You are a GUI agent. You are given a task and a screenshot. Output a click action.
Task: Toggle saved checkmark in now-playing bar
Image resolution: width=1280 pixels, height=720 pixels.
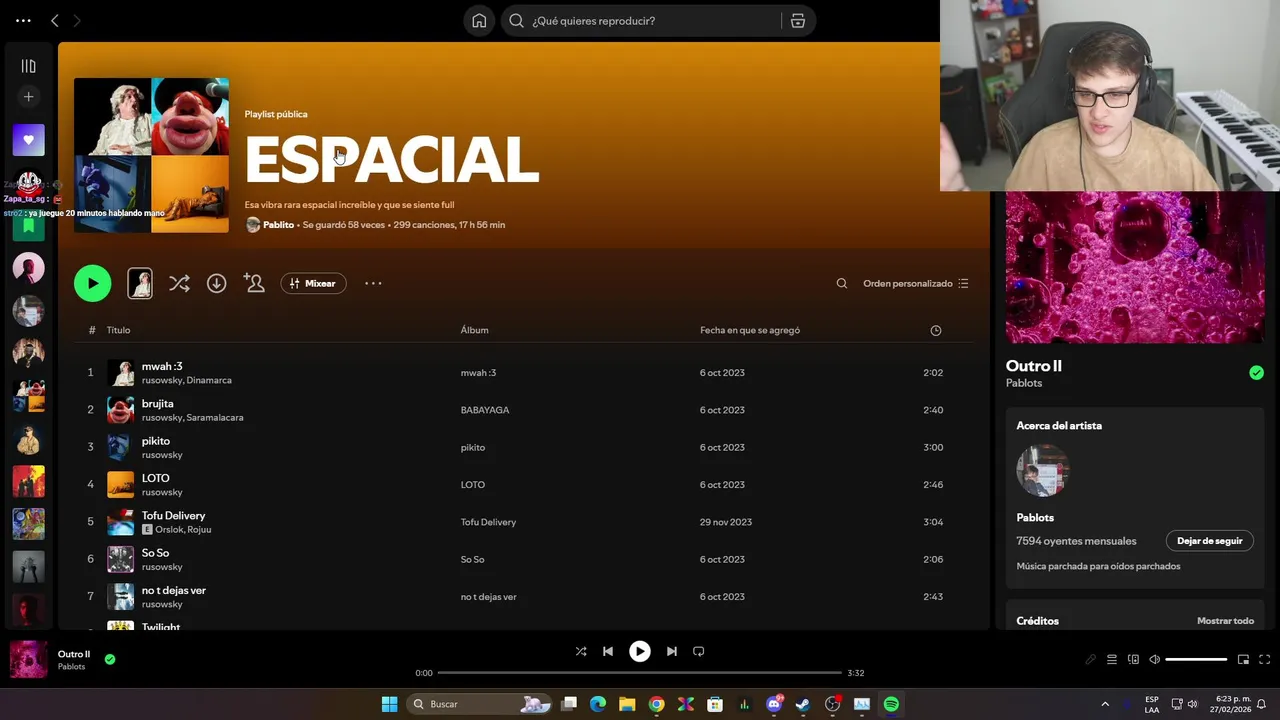coord(110,659)
